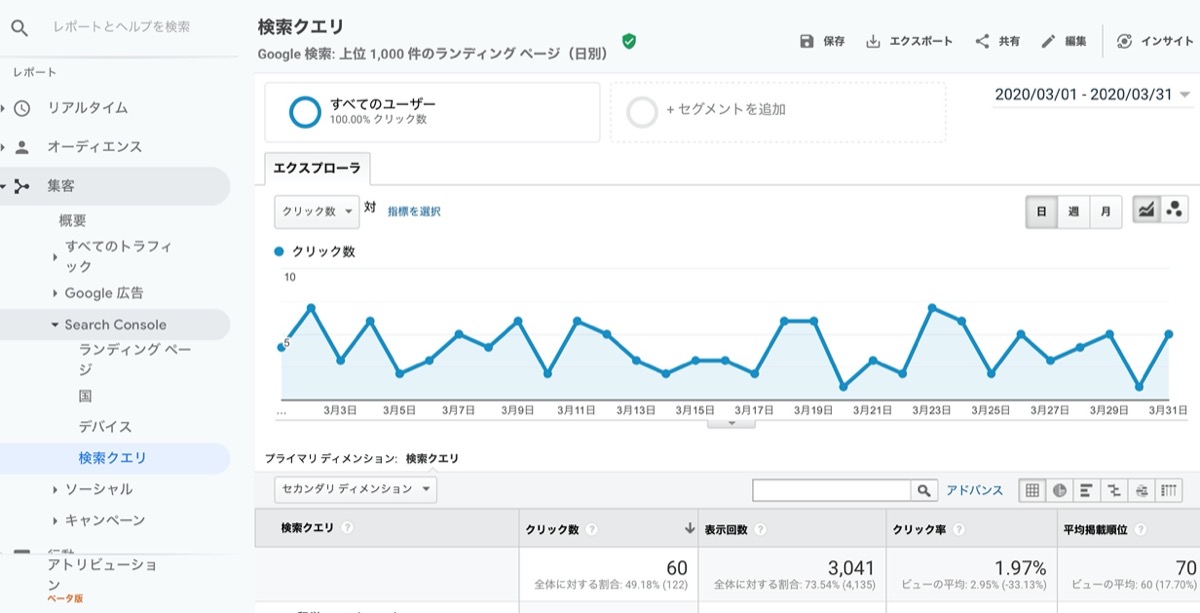Click + セグメントを追加 to add a segment
This screenshot has width=1200, height=613.
(x=778, y=112)
